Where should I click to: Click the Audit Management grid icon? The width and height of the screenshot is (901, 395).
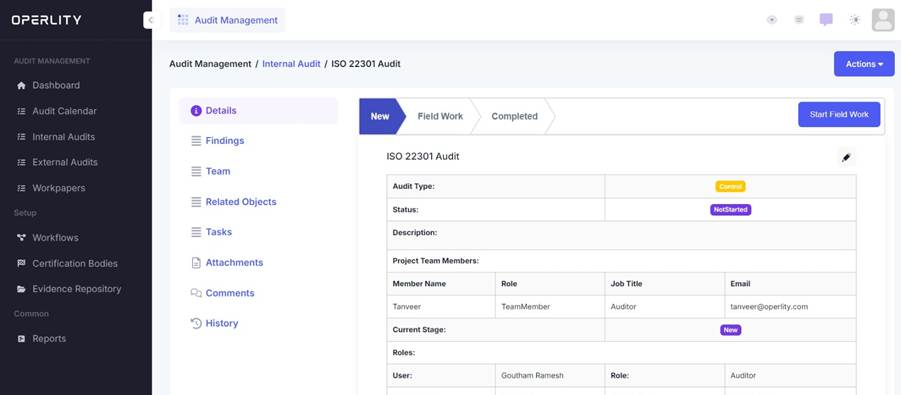(183, 20)
